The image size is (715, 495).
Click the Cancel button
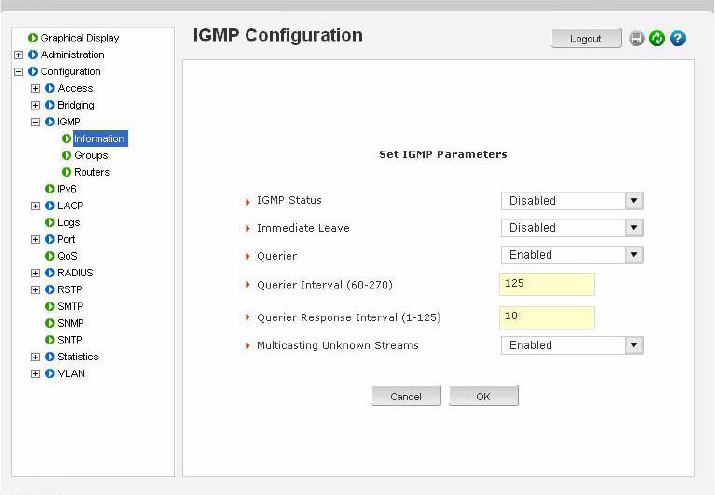click(406, 396)
